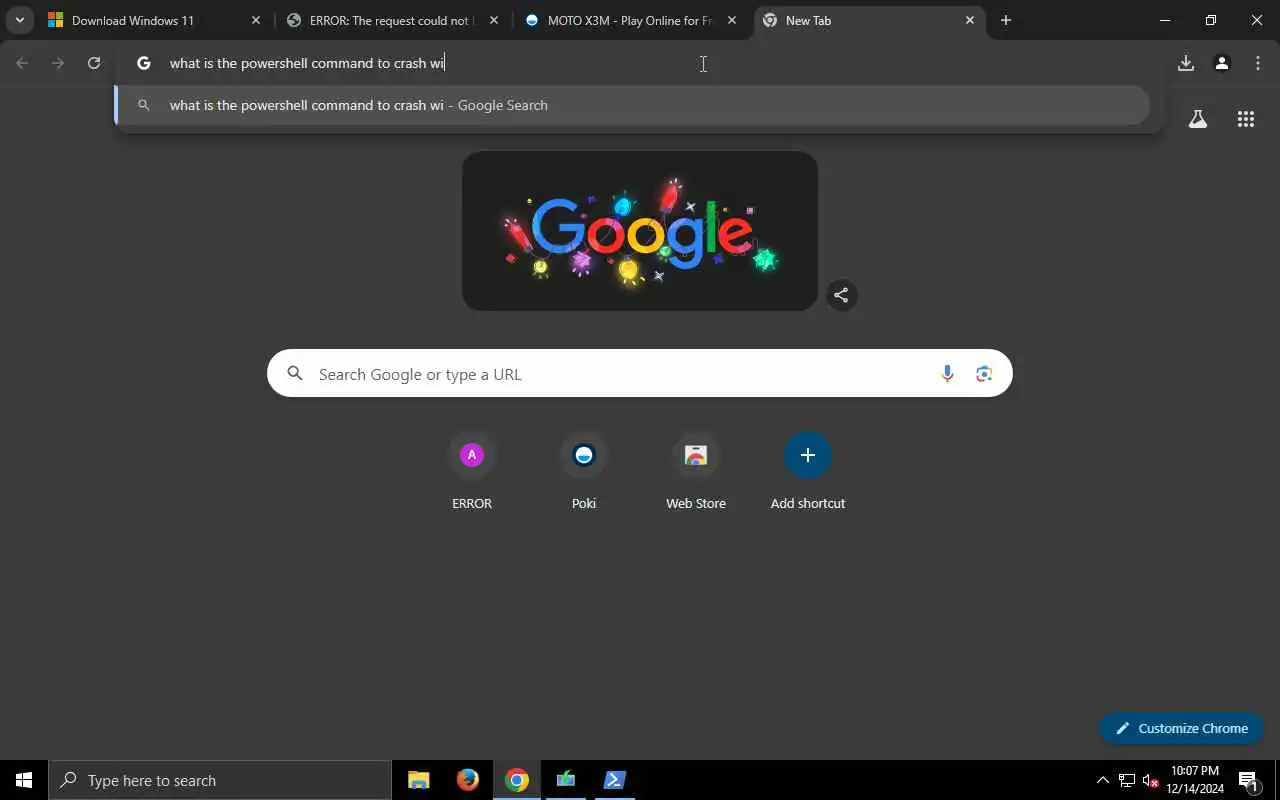
Task: Open the tab search dropdown arrow
Action: [x=19, y=20]
